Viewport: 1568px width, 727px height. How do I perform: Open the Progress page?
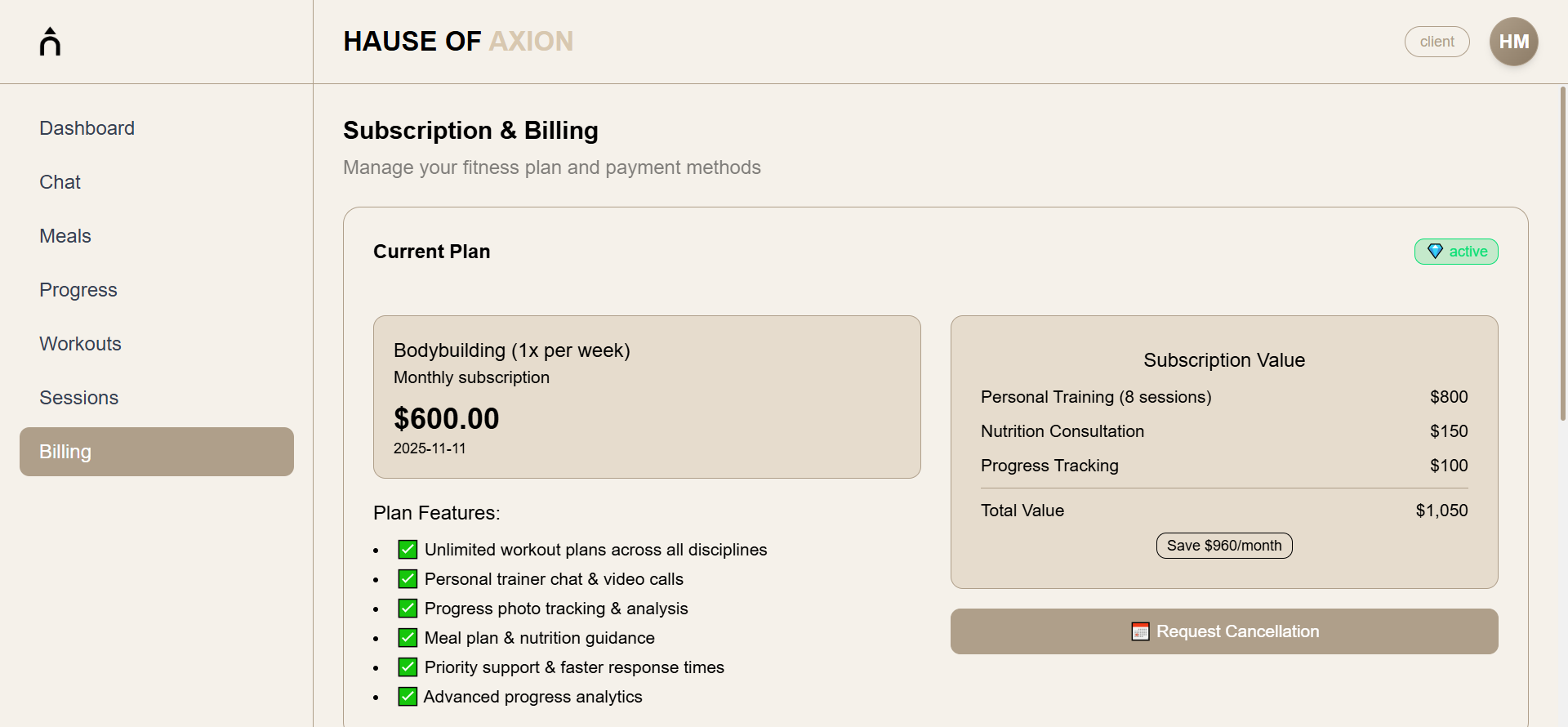click(78, 290)
